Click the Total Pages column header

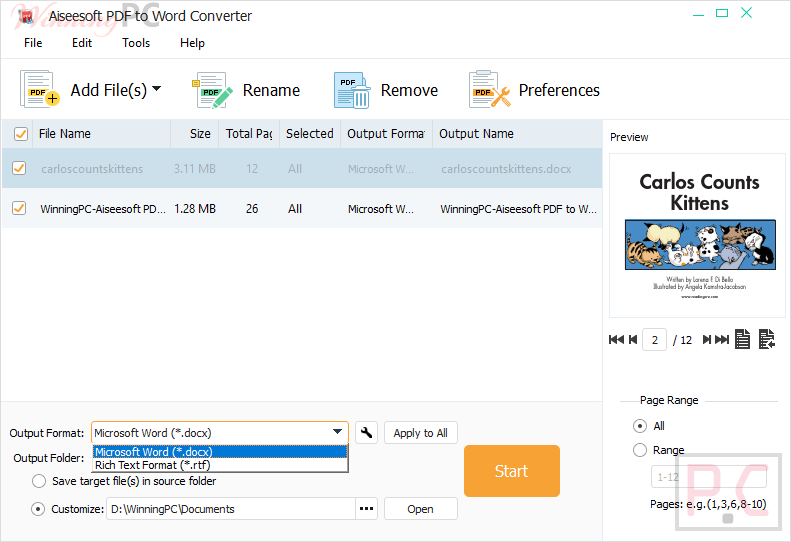[x=249, y=134]
